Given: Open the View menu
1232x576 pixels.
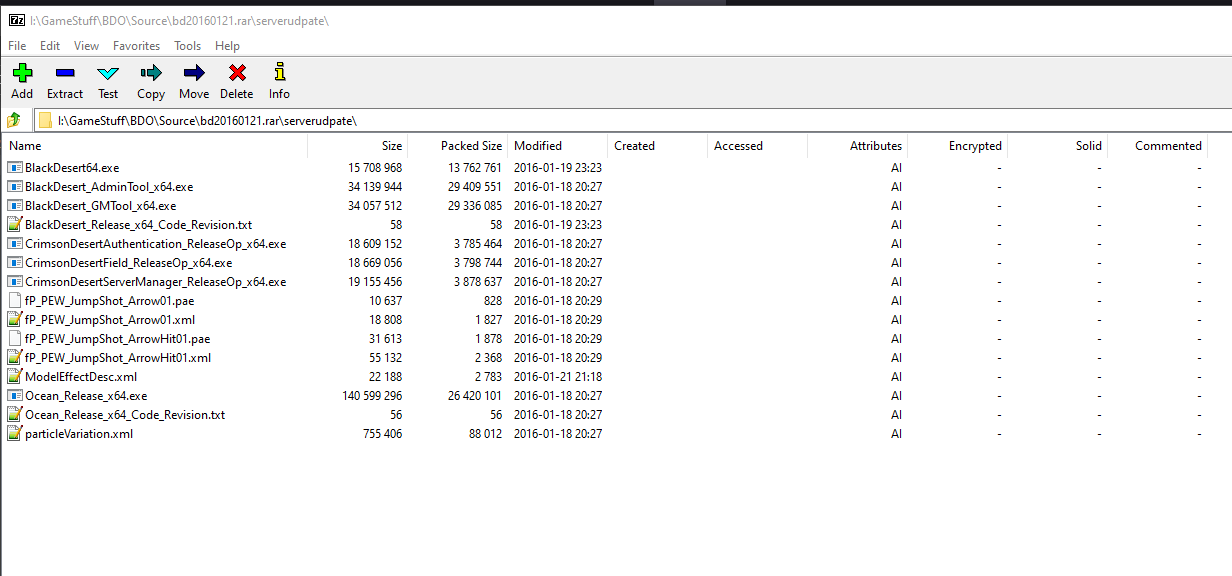Looking at the screenshot, I should point(87,46).
